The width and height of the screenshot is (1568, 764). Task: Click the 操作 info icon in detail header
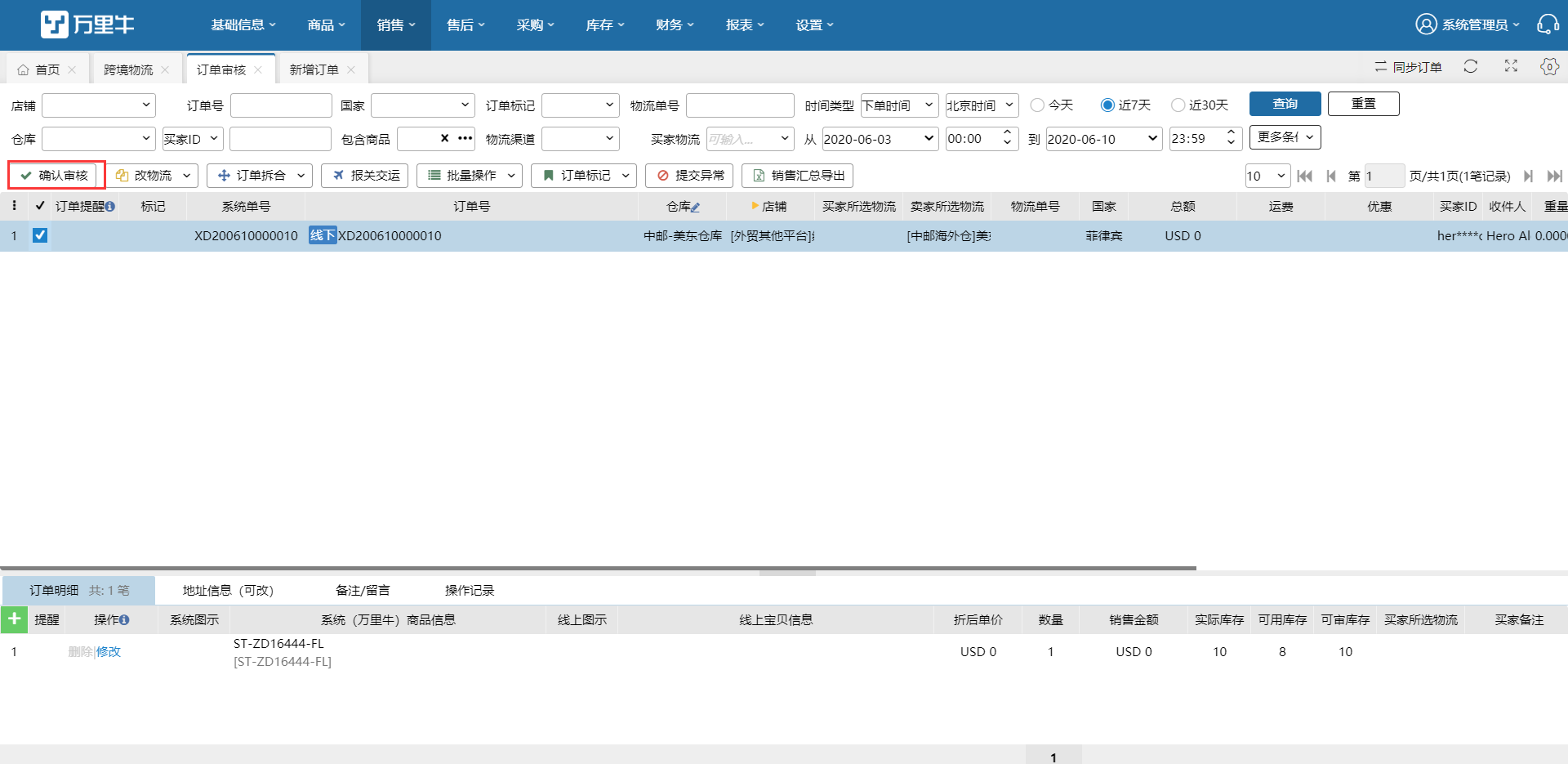(124, 620)
